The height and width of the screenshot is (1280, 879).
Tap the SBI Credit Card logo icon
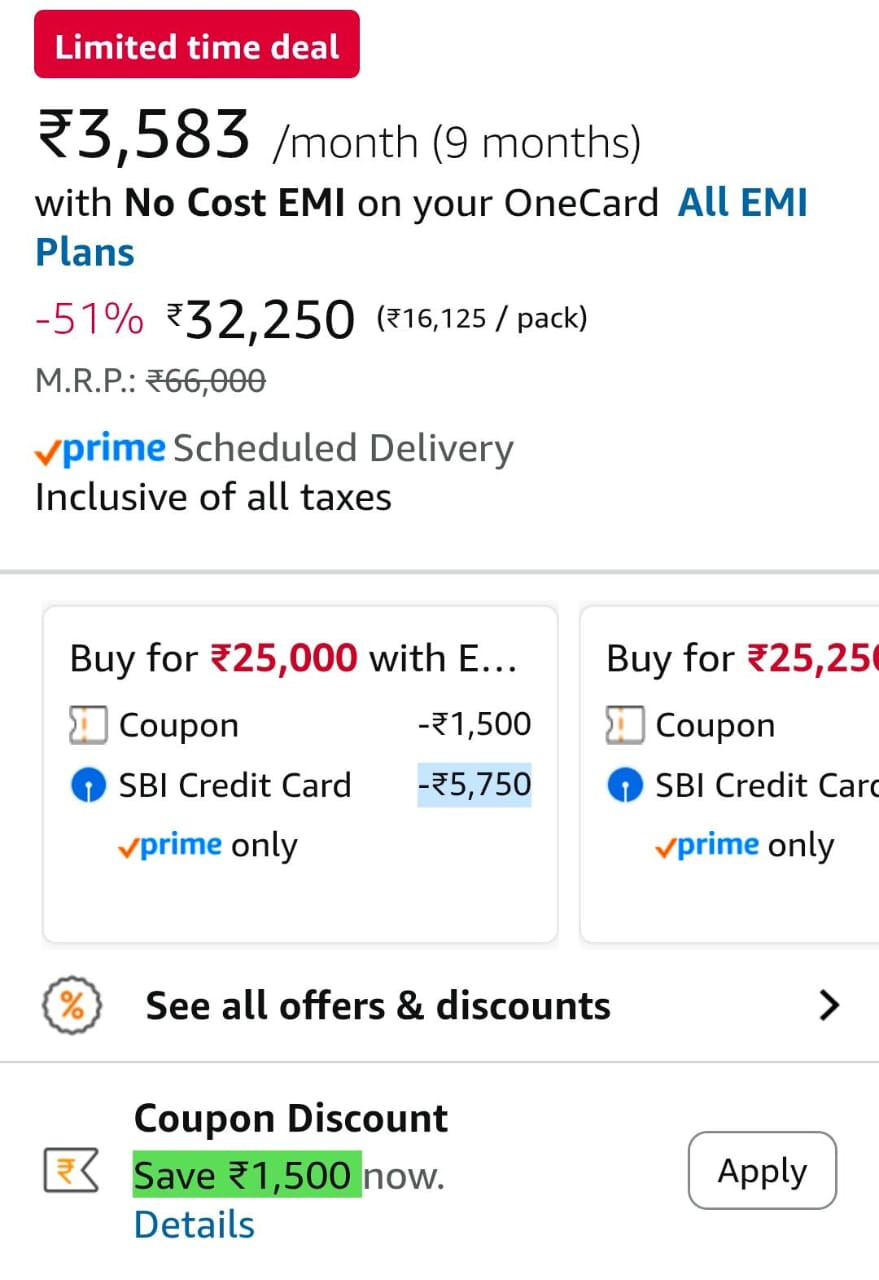point(88,786)
